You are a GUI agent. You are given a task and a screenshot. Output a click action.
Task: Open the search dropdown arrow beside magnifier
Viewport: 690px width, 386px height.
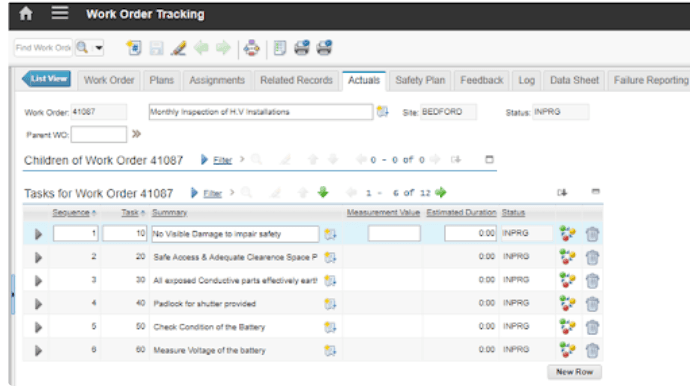pyautogui.click(x=99, y=48)
